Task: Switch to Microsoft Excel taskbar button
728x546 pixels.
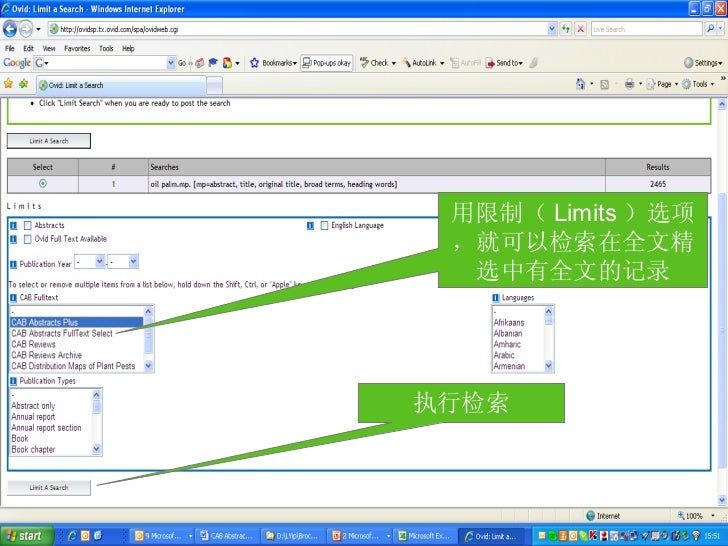Action: (x=424, y=536)
